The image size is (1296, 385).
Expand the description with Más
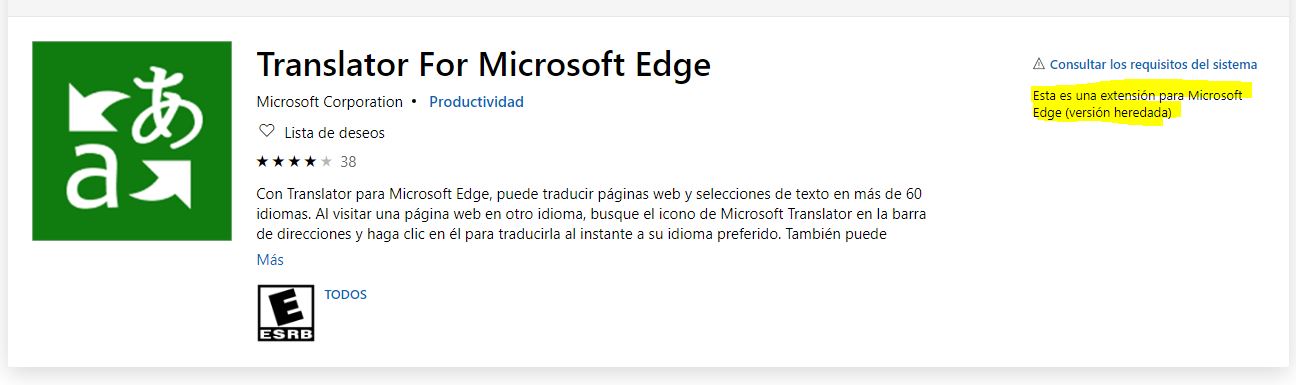coord(270,260)
